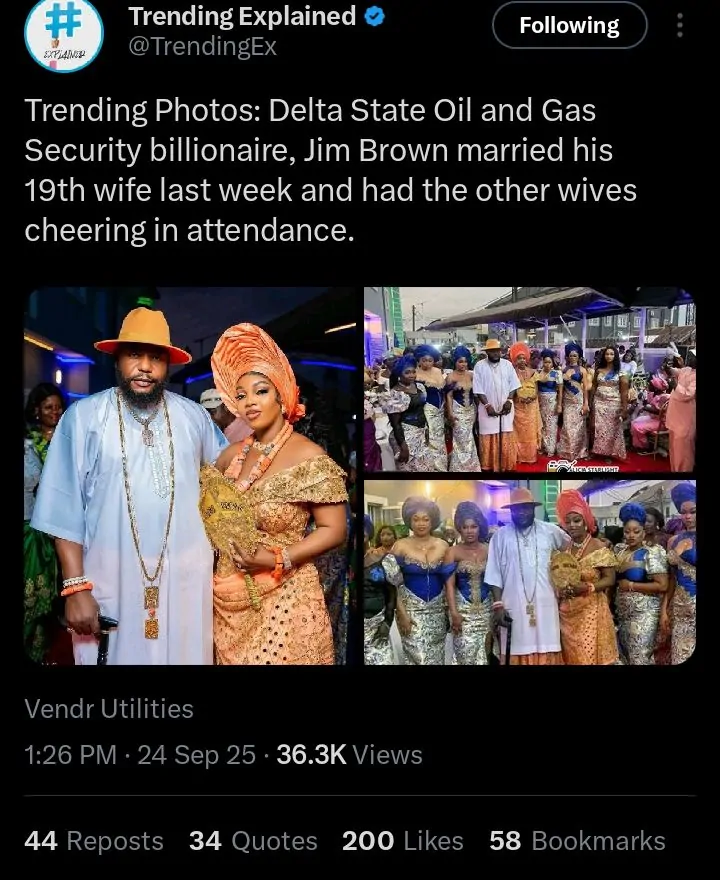720x880 pixels.
Task: Click the 24 Sep 25 post date
Action: 196,755
